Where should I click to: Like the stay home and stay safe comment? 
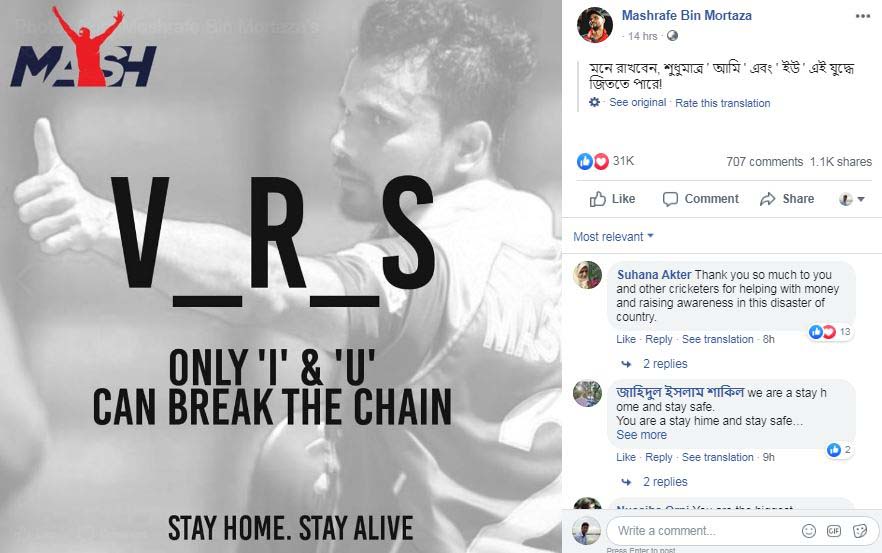(626, 457)
